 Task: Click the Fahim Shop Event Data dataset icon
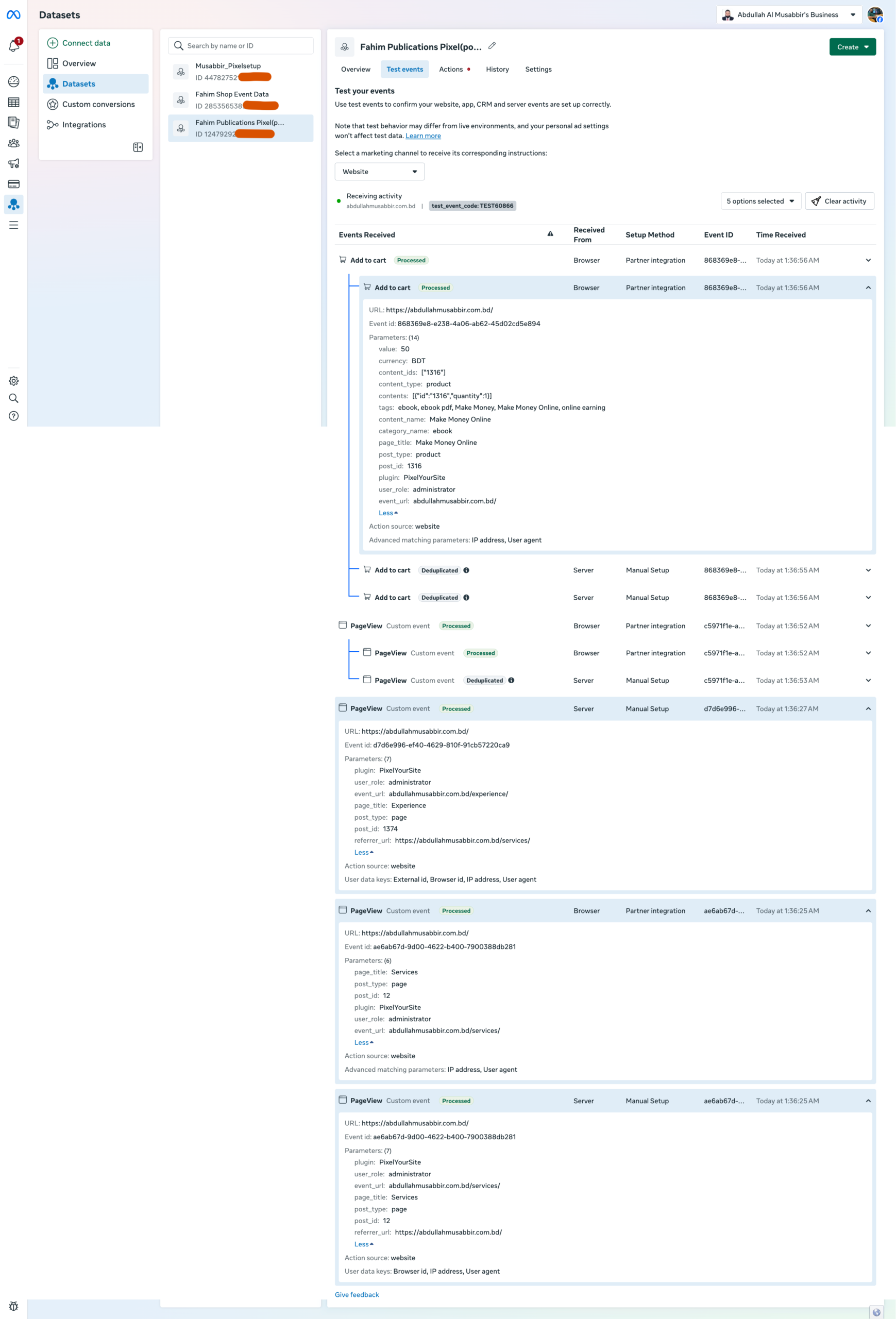181,100
